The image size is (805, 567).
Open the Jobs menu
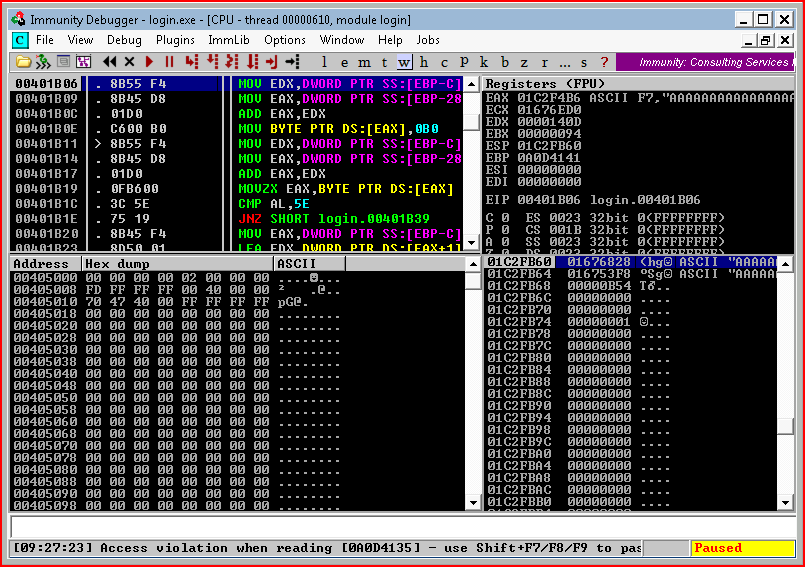coord(428,40)
